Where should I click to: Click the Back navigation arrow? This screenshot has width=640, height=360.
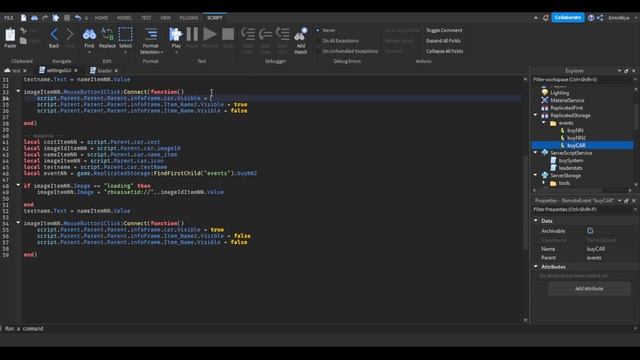click(54, 34)
